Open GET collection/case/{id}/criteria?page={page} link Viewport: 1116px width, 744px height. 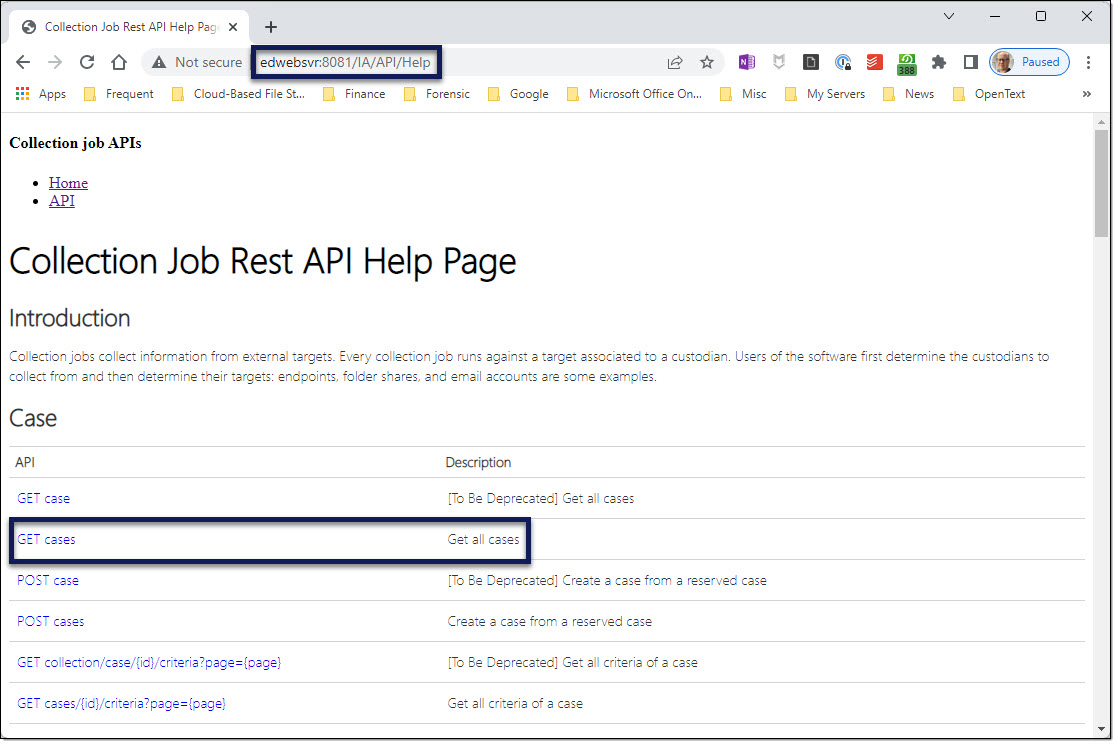click(x=149, y=663)
